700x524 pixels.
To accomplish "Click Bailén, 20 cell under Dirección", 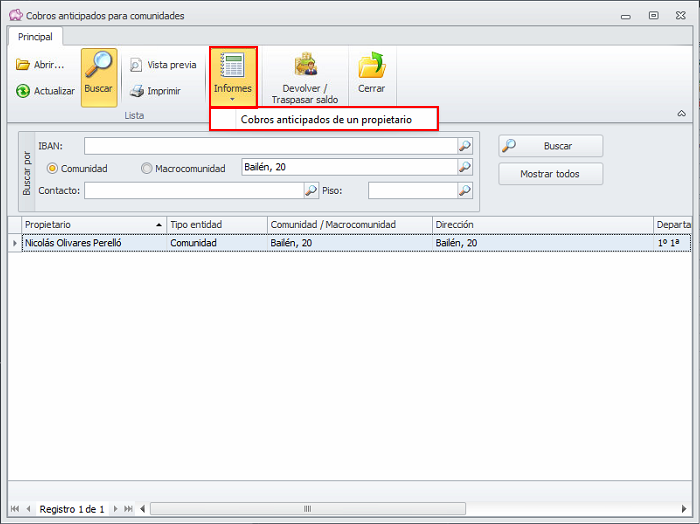I will pos(543,243).
